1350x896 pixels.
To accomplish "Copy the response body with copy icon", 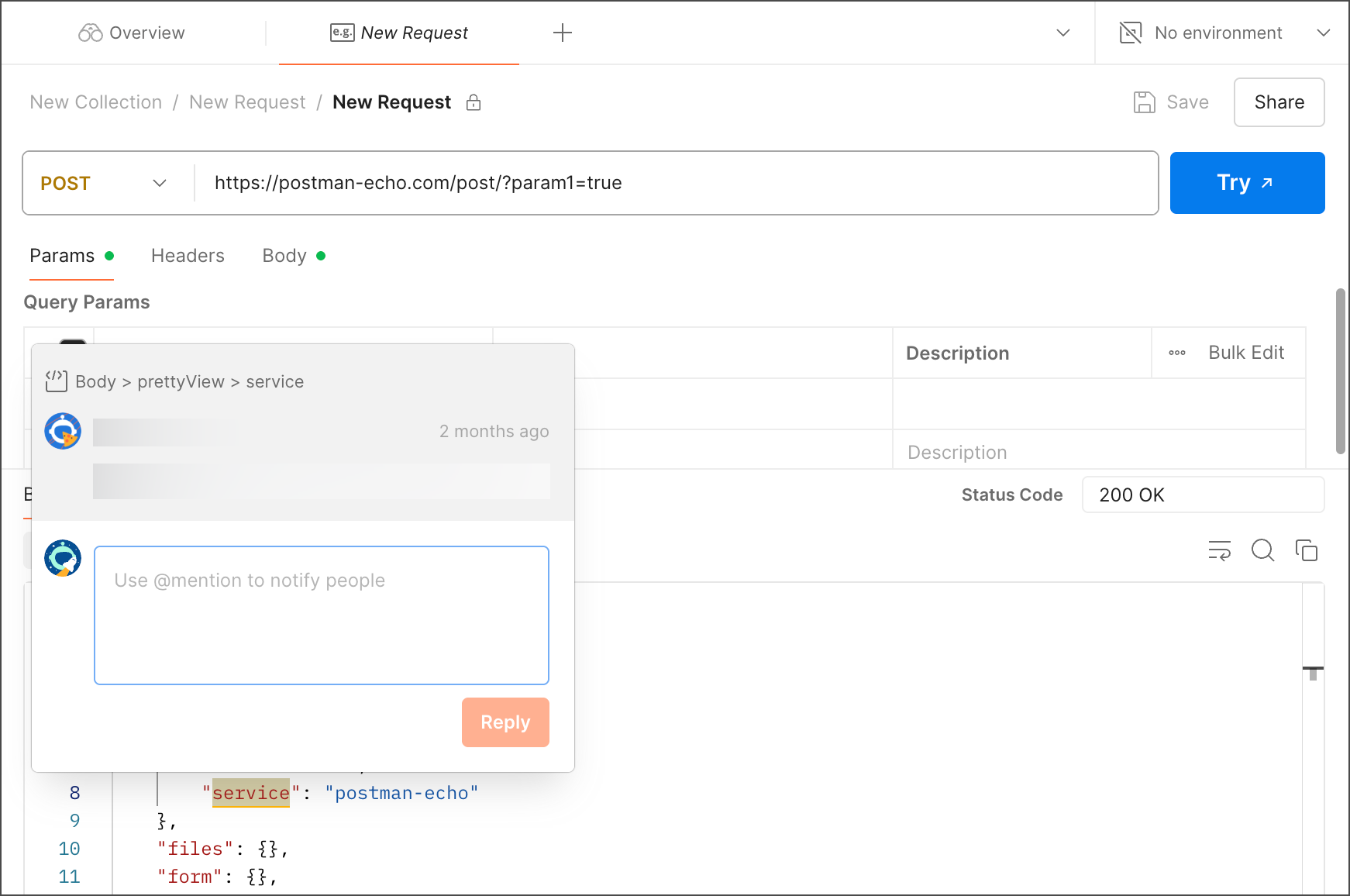I will pyautogui.click(x=1307, y=551).
